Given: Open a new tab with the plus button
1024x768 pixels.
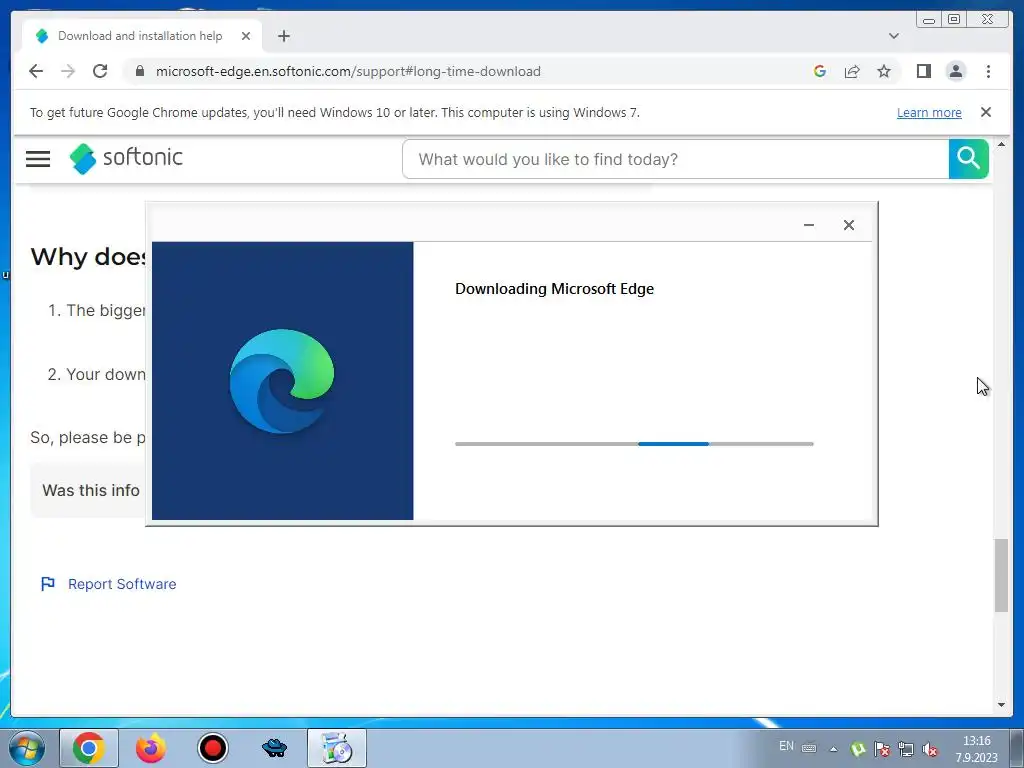Looking at the screenshot, I should click(283, 36).
